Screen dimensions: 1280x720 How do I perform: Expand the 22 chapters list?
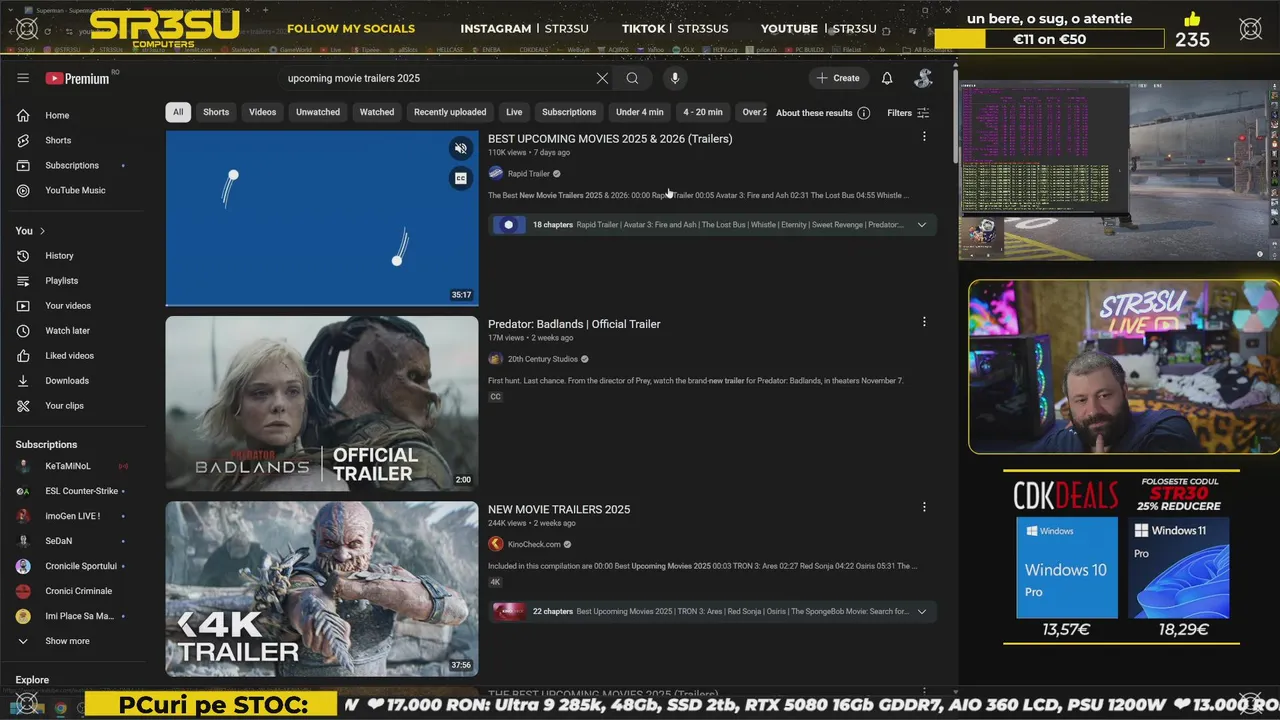click(922, 611)
